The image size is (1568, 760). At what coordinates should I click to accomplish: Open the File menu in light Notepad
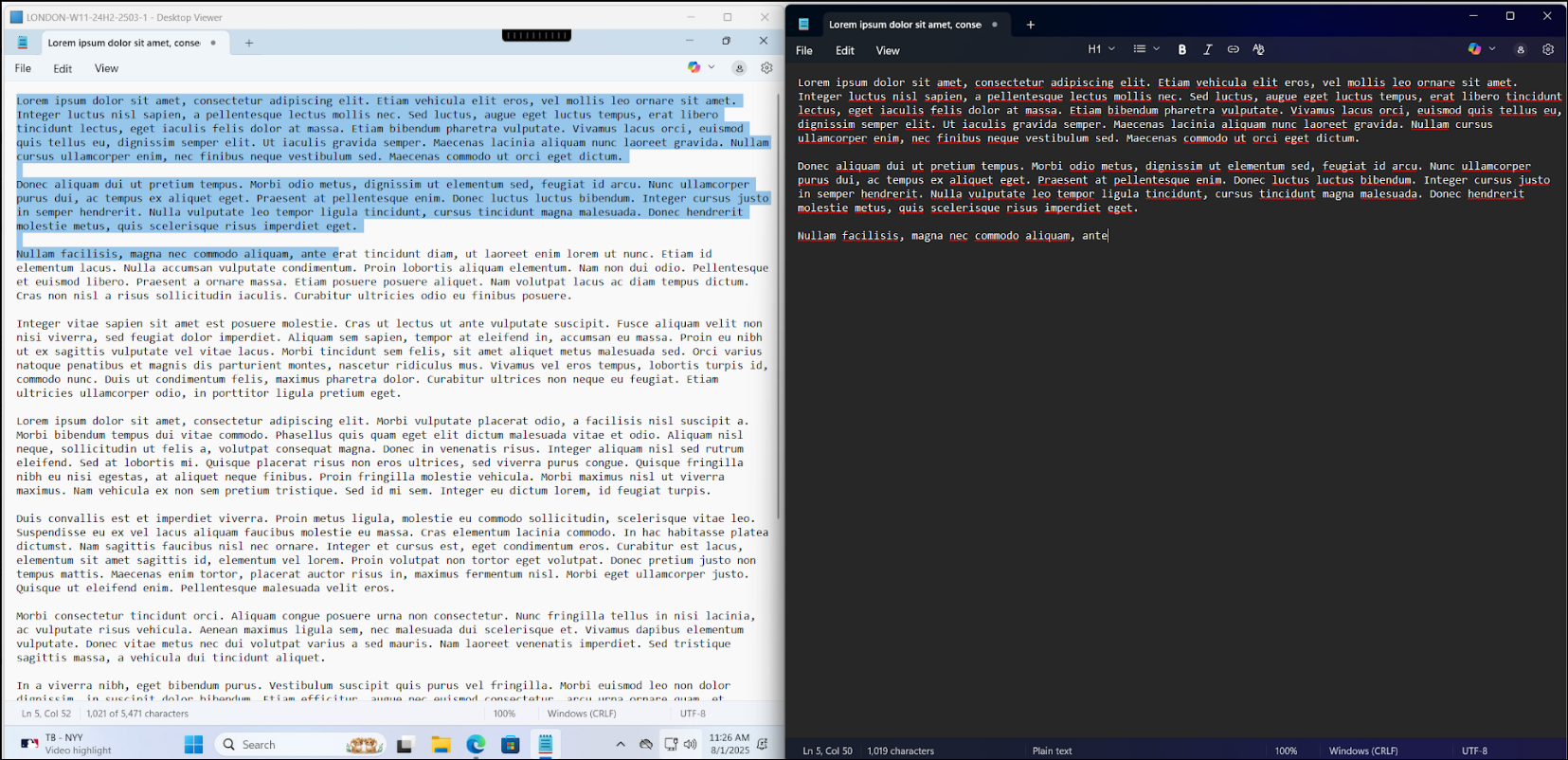[23, 68]
